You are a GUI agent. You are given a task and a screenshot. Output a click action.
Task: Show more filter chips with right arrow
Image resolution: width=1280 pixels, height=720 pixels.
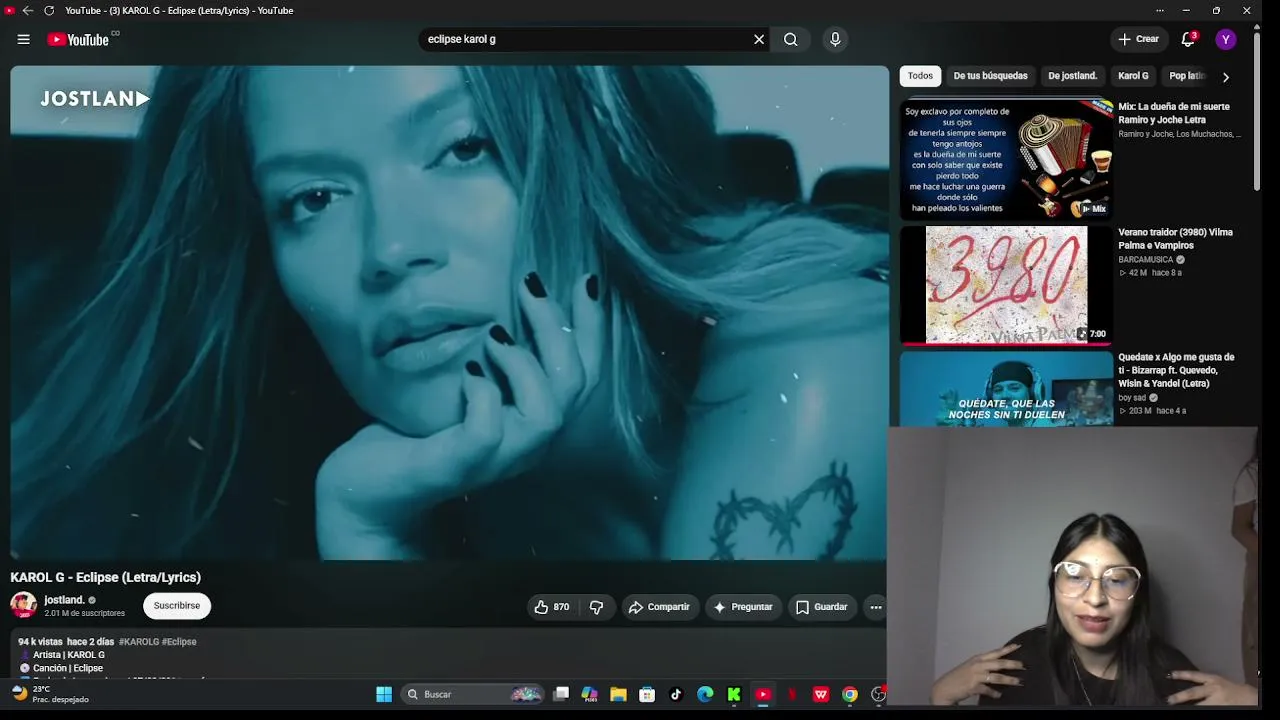pos(1226,77)
